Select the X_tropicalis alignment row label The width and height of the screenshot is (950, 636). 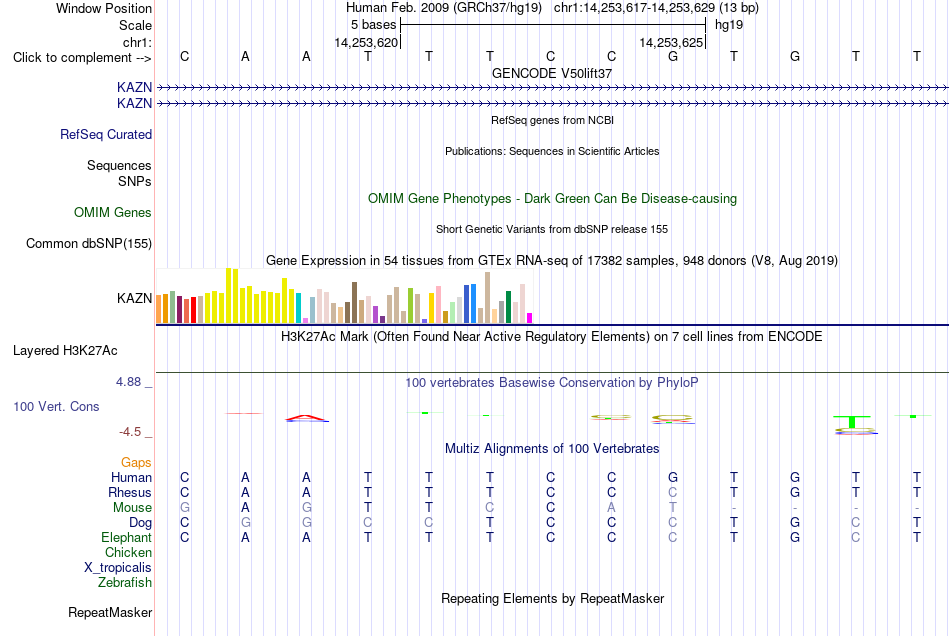pos(118,568)
